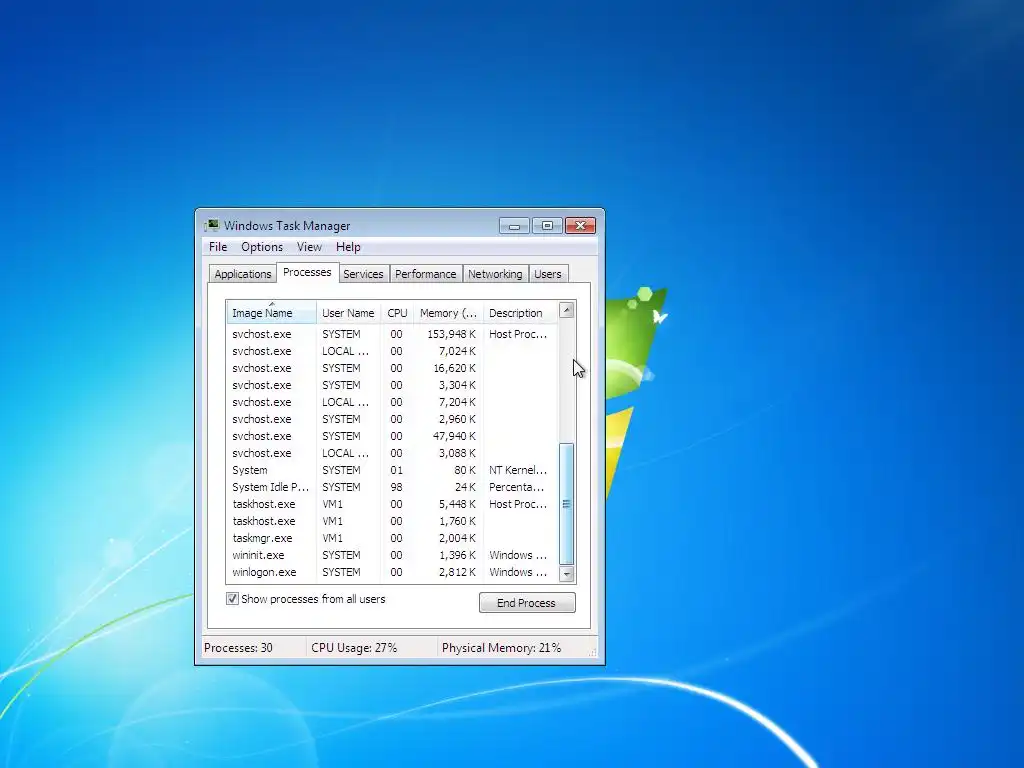Sort processes by CPU column header
Viewport: 1024px width, 768px height.
[x=397, y=313]
